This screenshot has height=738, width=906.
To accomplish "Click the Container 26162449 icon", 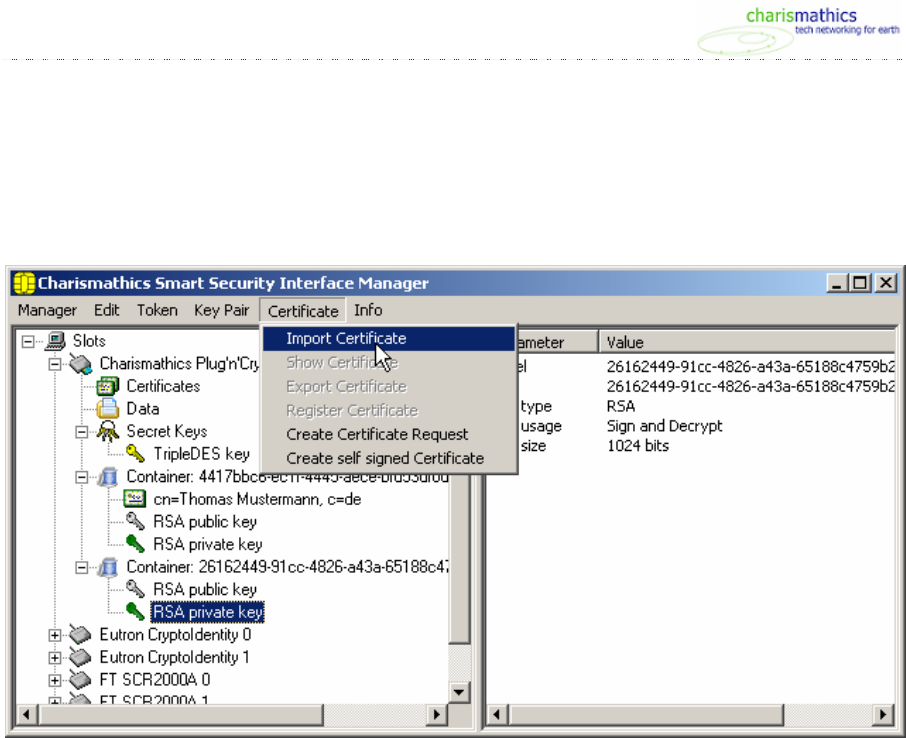I will [x=108, y=567].
